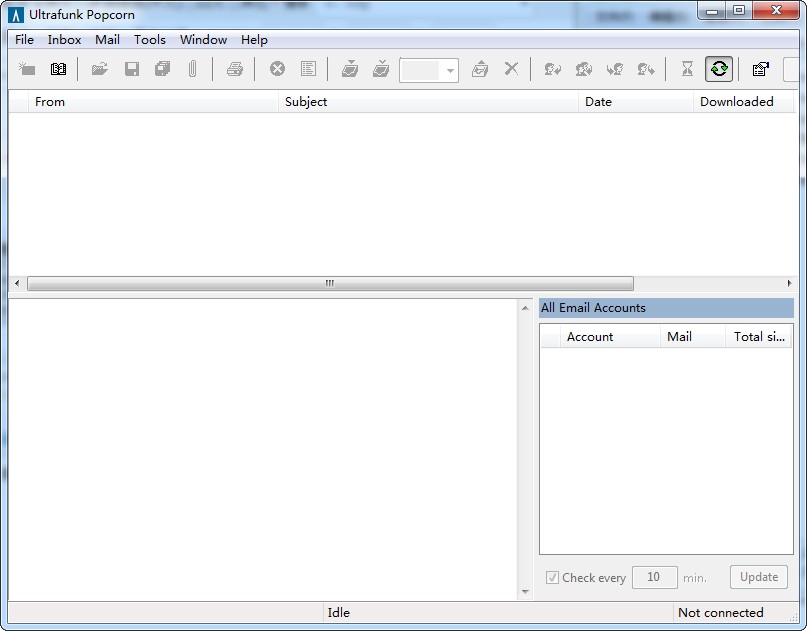Click the Mail column header in accounts
The image size is (807, 631).
point(693,337)
